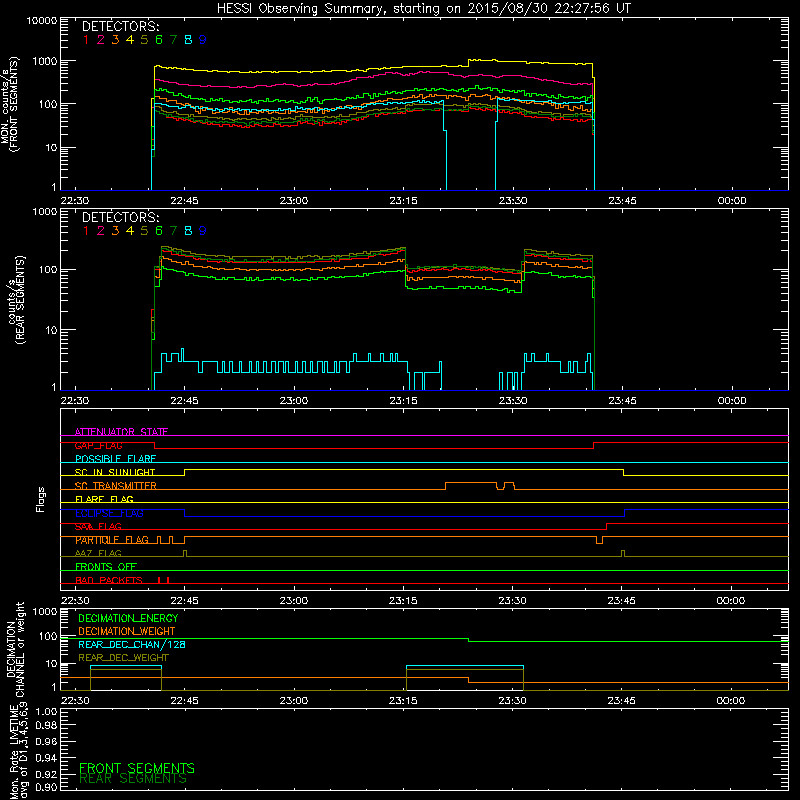Click the REAR_DEC_CHAN/128 legend label

(x=132, y=644)
